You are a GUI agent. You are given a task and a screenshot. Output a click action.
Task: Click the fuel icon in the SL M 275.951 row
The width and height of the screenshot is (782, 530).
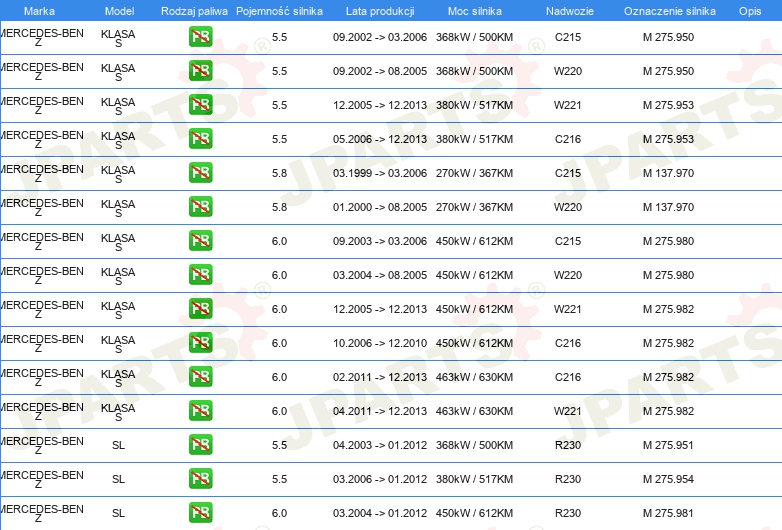coord(200,445)
